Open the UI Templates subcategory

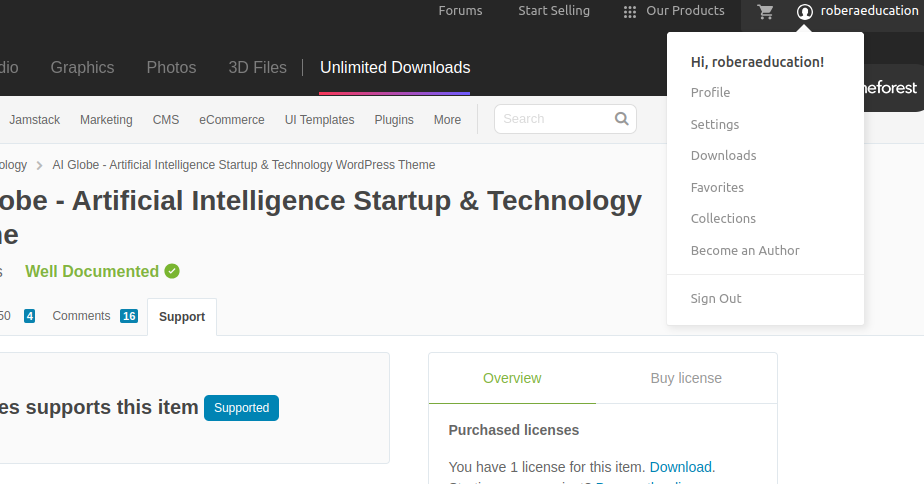(x=319, y=120)
